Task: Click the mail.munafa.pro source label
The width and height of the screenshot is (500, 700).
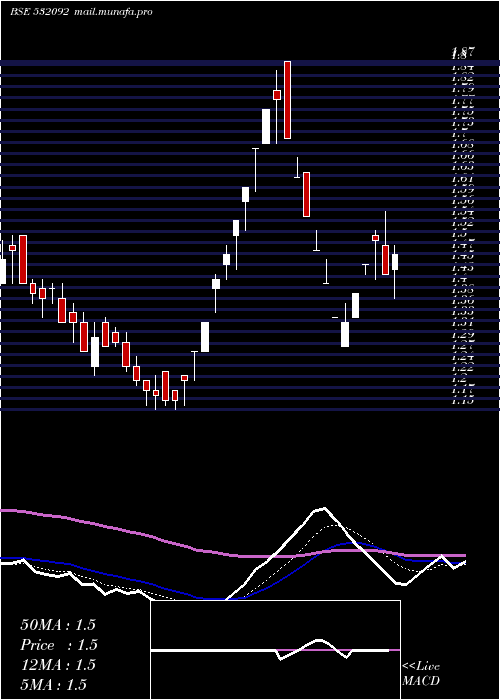Action: click(x=112, y=12)
